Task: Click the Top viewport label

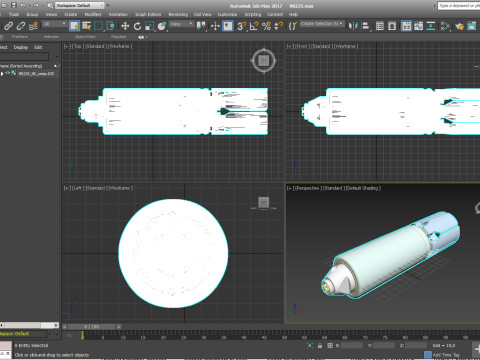Action: (x=77, y=46)
